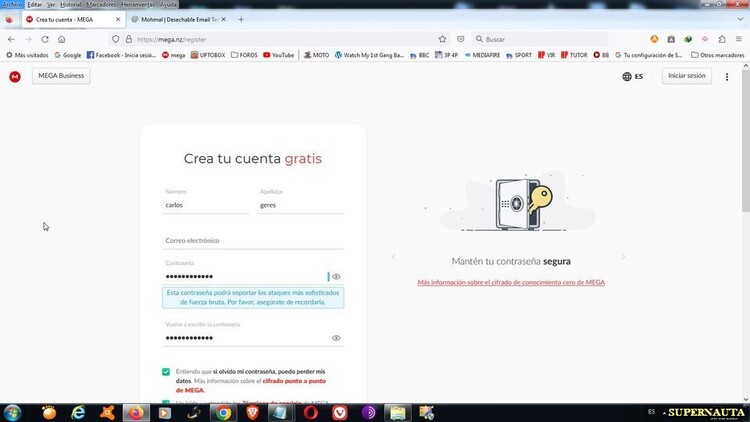Click the Iniciar sesión button
The width and height of the screenshot is (750, 422).
pos(686,76)
